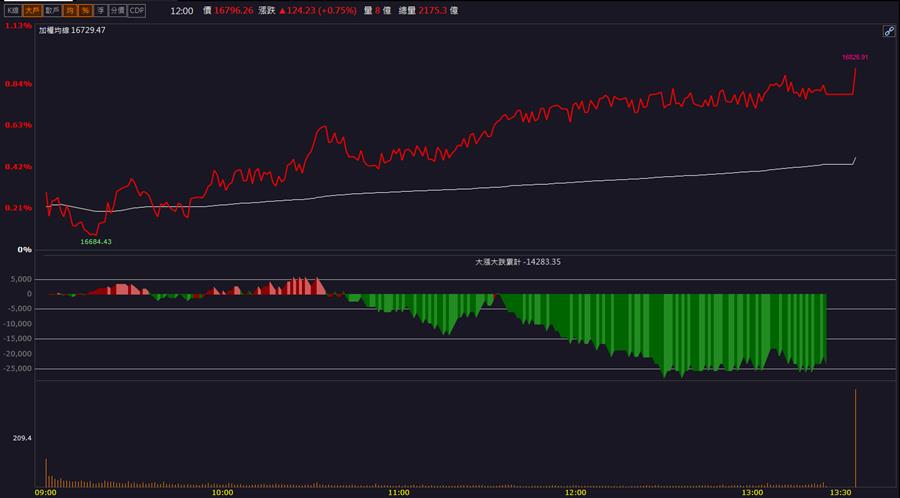Viewport: 900px width, 498px height.
Task: Click the 加權均線 16729.47 legend label
Action: (72, 30)
